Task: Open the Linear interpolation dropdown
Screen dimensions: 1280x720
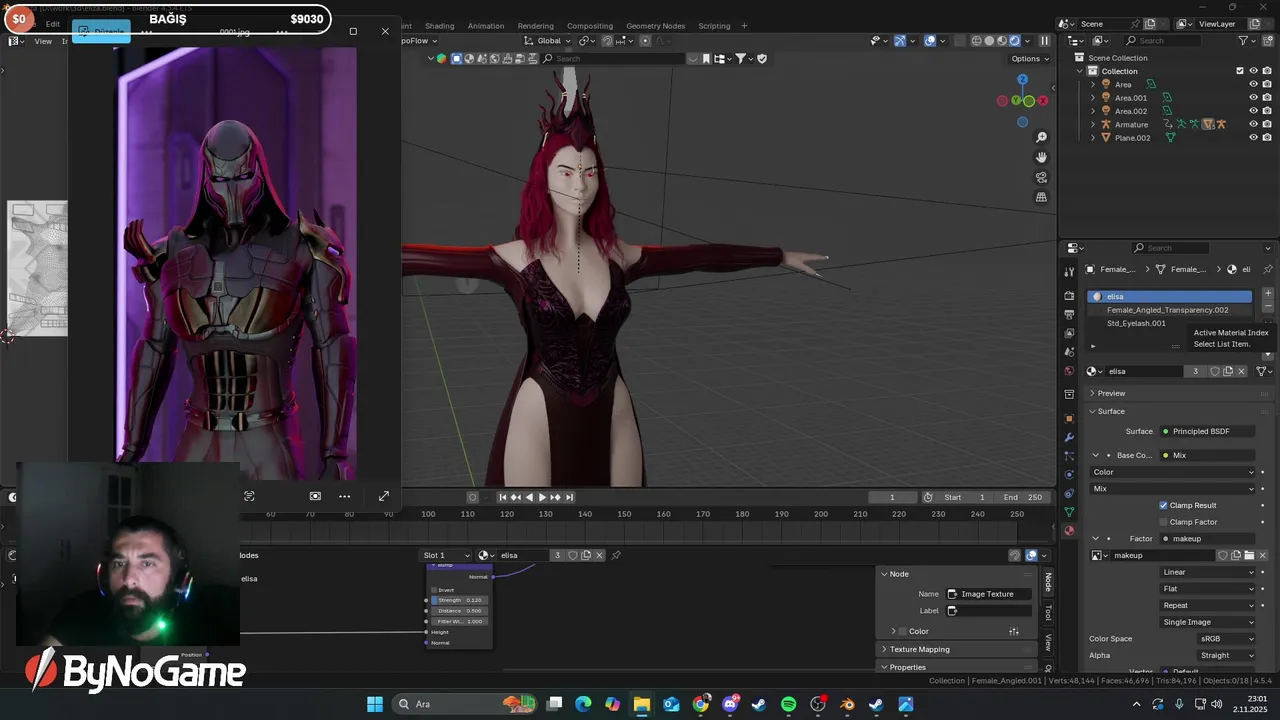Action: click(1208, 572)
